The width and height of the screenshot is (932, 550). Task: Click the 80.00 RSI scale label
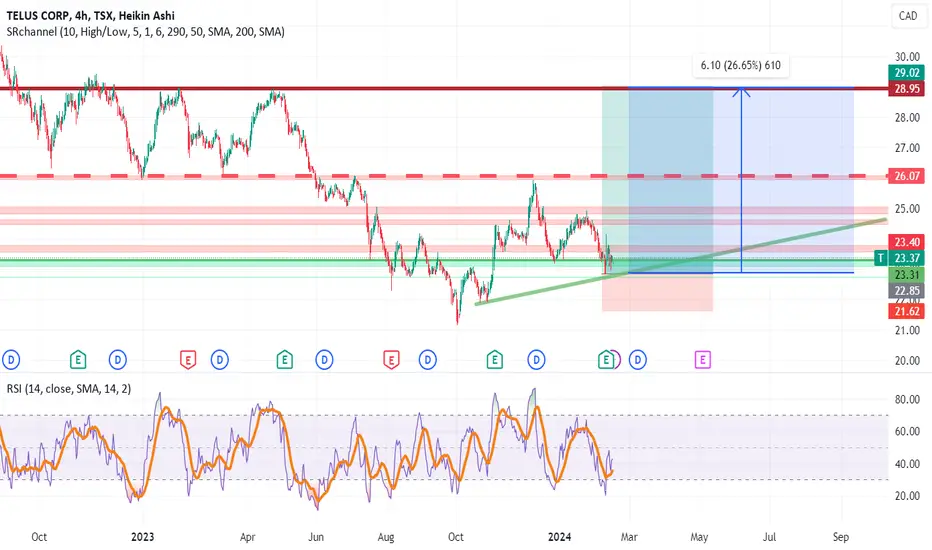tap(907, 400)
